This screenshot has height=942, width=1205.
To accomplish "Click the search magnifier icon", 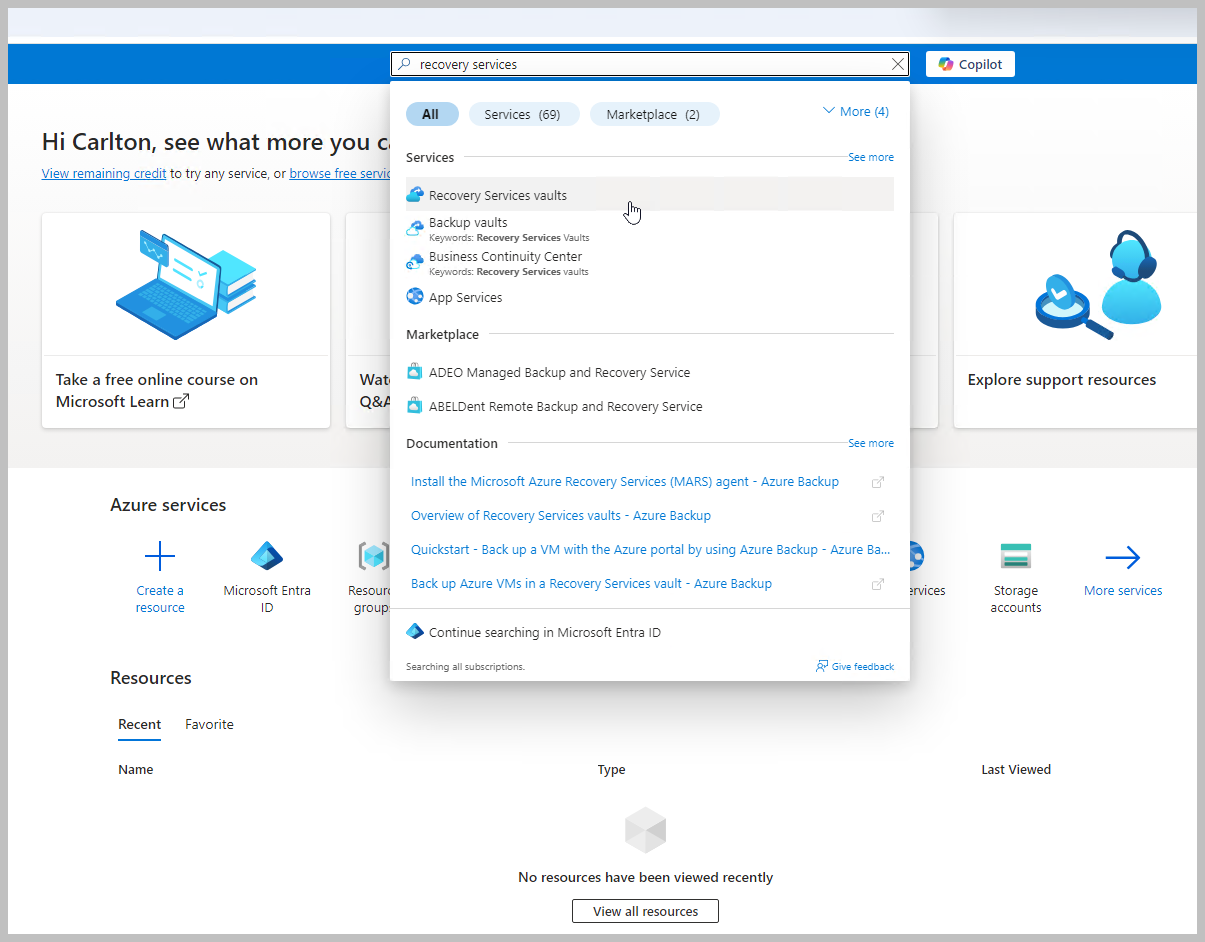I will click(404, 64).
